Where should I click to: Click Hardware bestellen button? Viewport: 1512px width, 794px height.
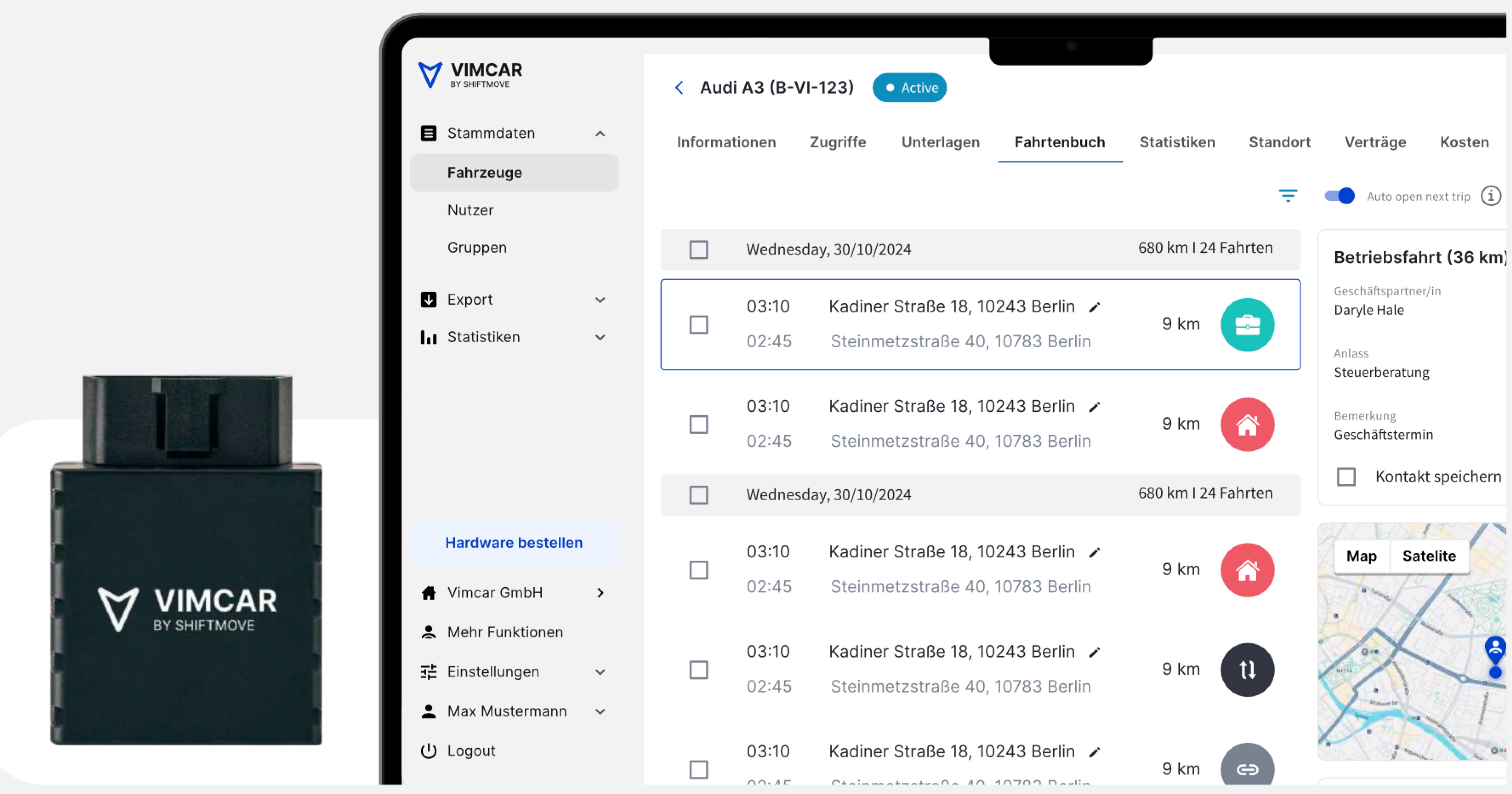(514, 543)
